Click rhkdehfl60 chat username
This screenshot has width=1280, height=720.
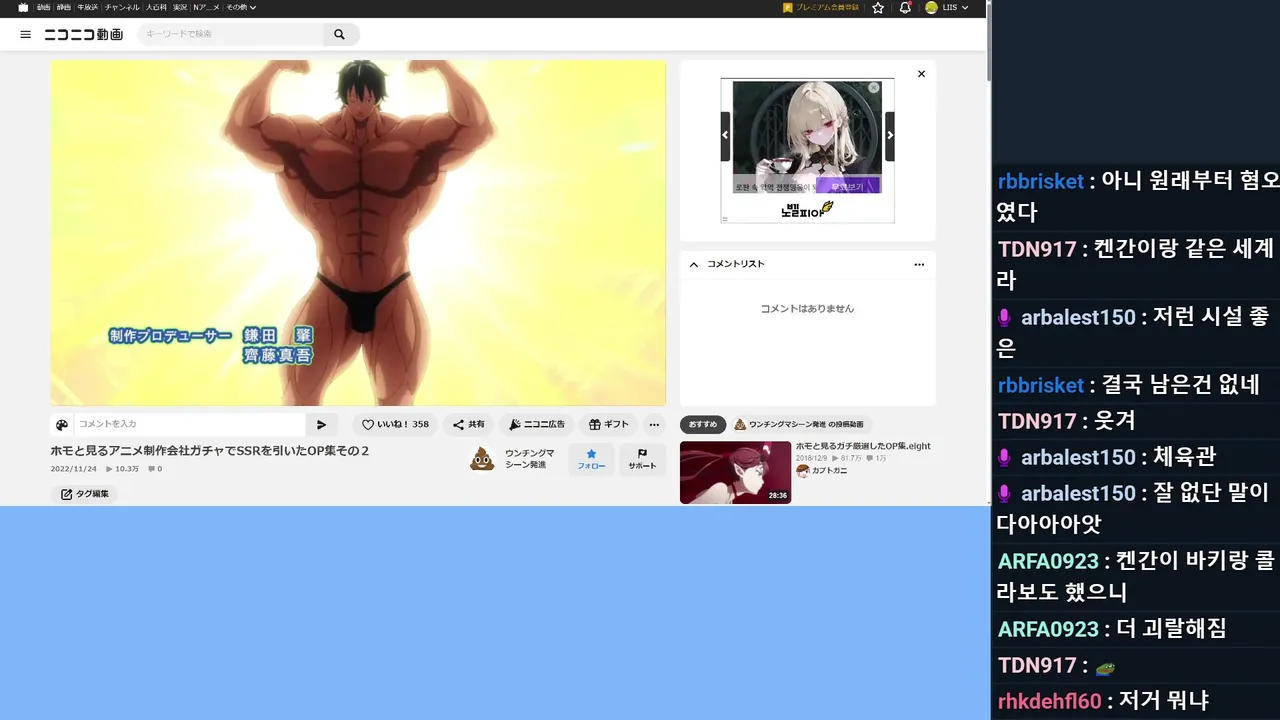click(1049, 701)
